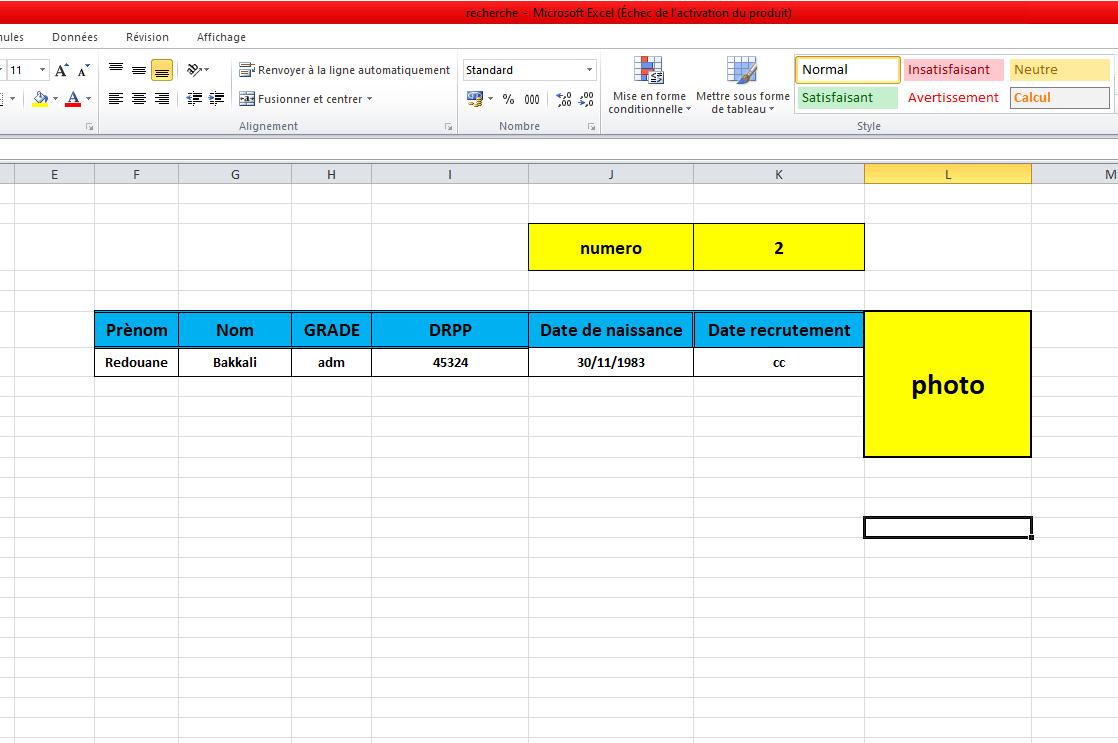The width and height of the screenshot is (1118, 743).
Task: Select the Prènom header cell
Action: coord(136,330)
